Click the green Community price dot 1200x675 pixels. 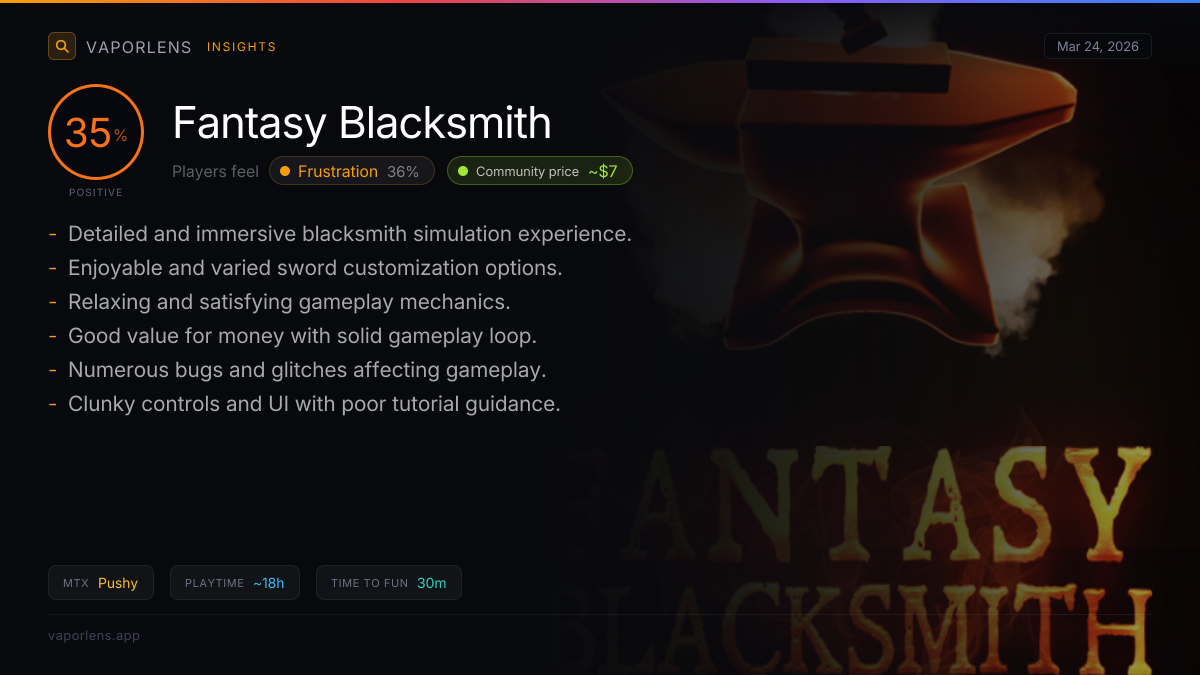463,171
